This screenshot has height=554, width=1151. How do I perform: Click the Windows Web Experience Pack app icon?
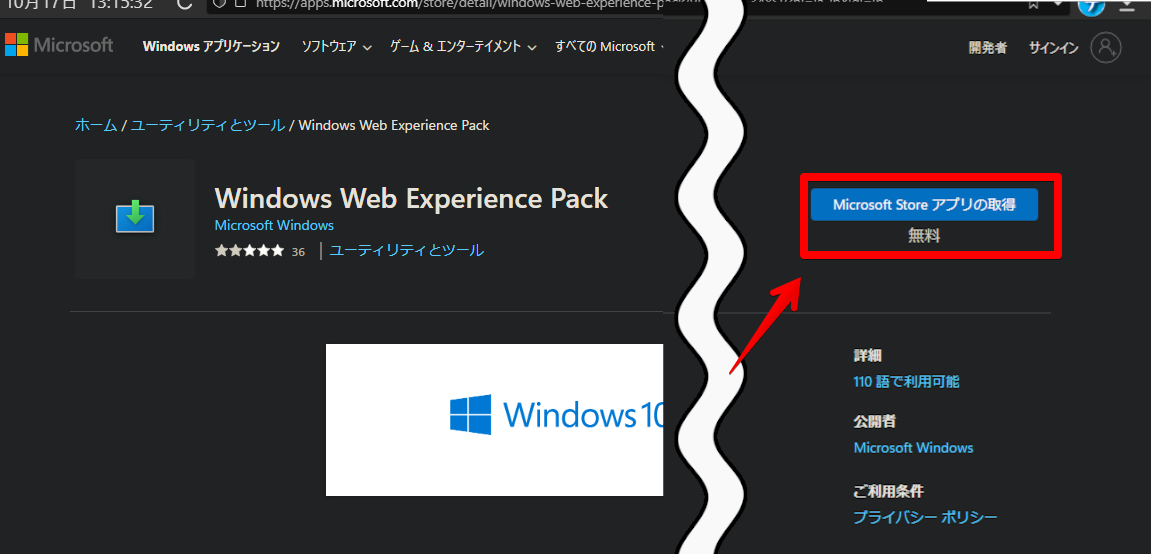pyautogui.click(x=135, y=219)
